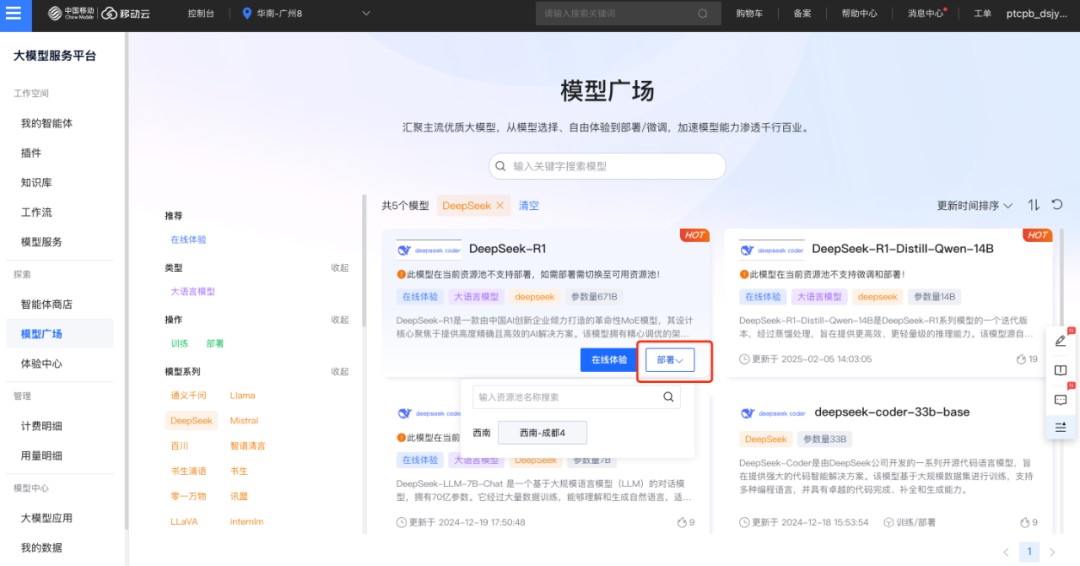
Task: Open 购物车 in the header
Action: click(749, 14)
